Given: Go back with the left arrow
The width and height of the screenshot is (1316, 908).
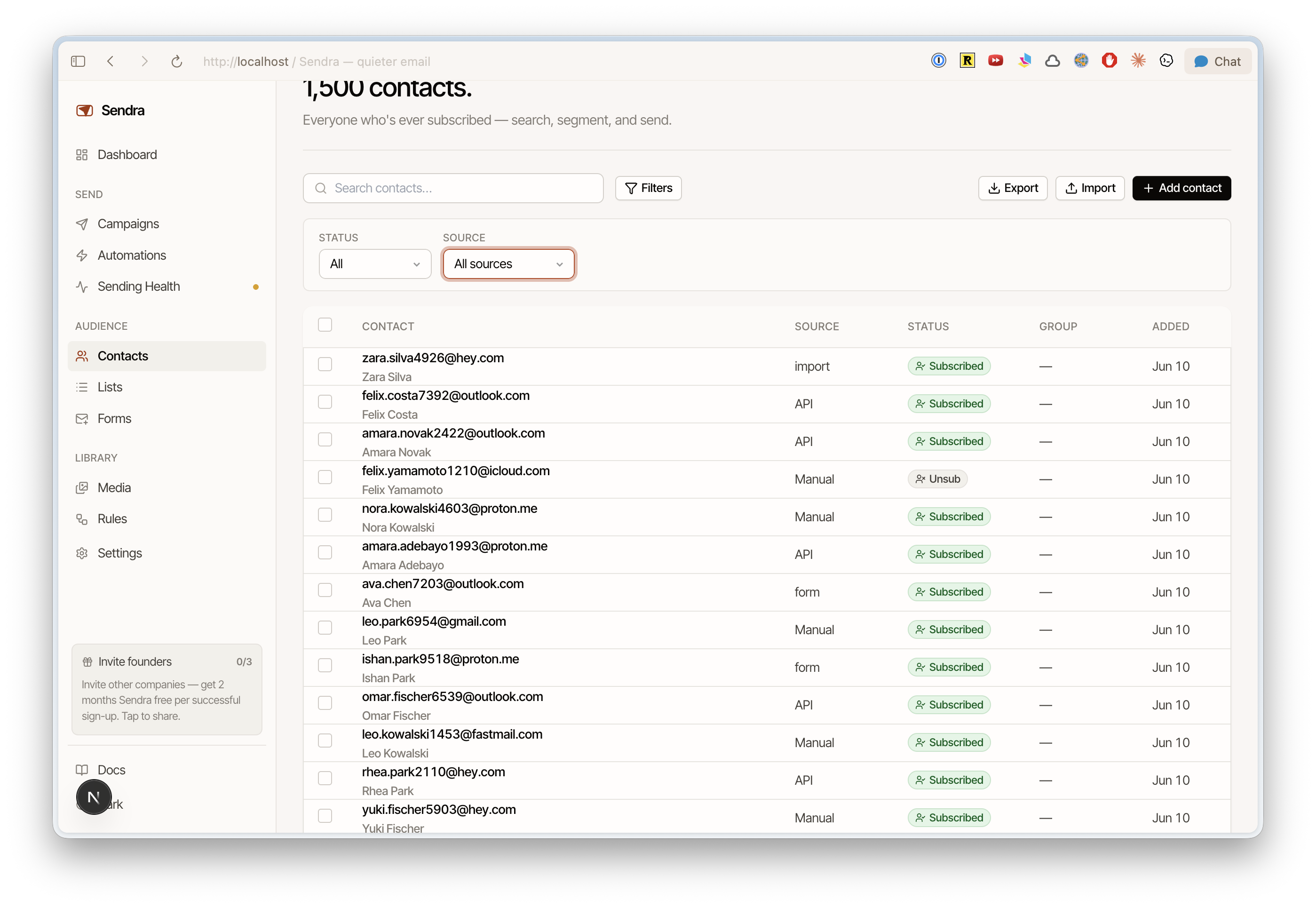Looking at the screenshot, I should point(111,62).
